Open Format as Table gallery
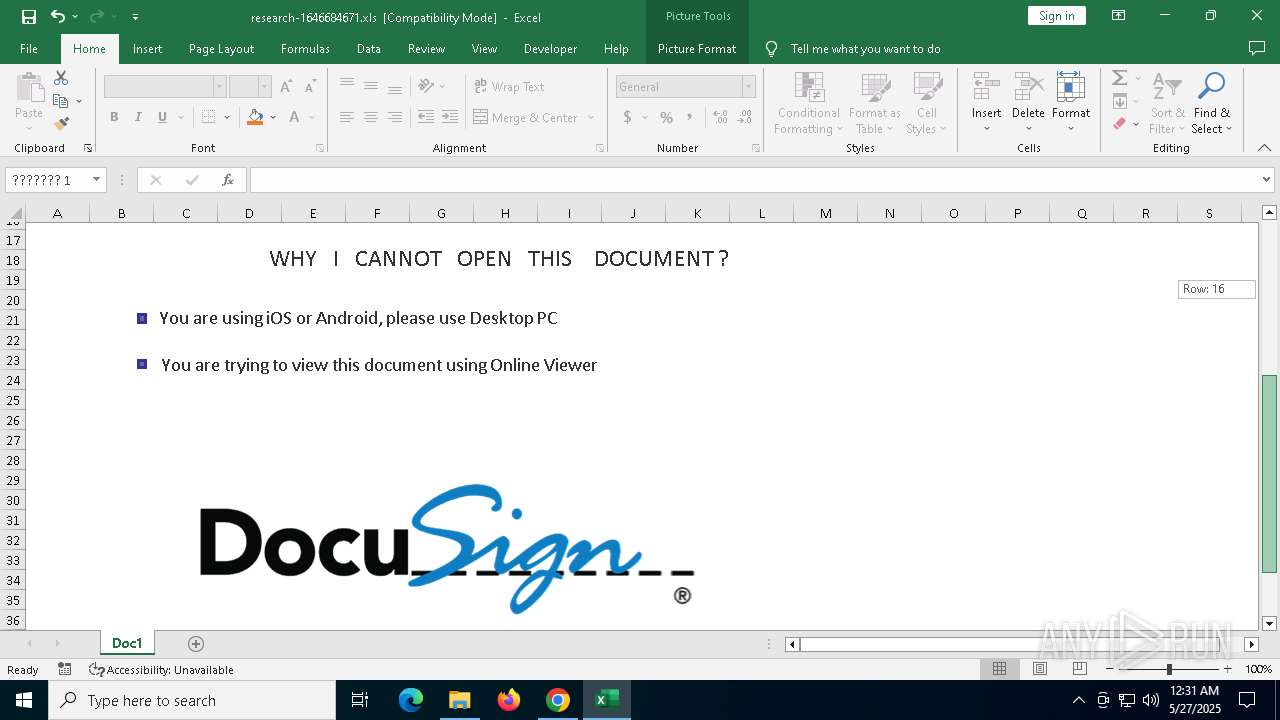Viewport: 1280px width, 720px height. pos(875,103)
